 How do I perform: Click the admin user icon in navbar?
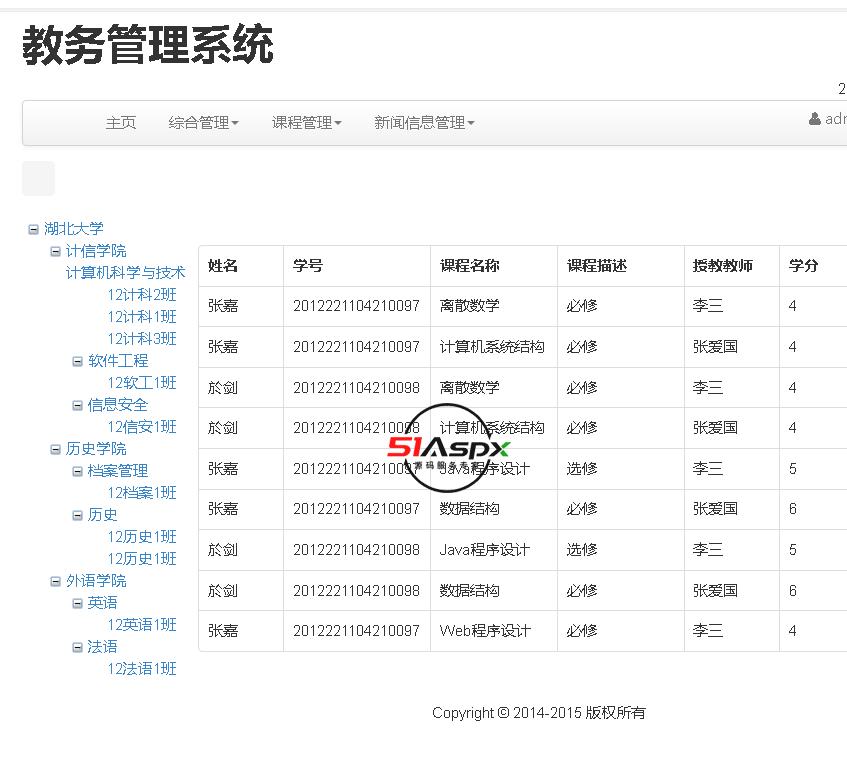815,119
